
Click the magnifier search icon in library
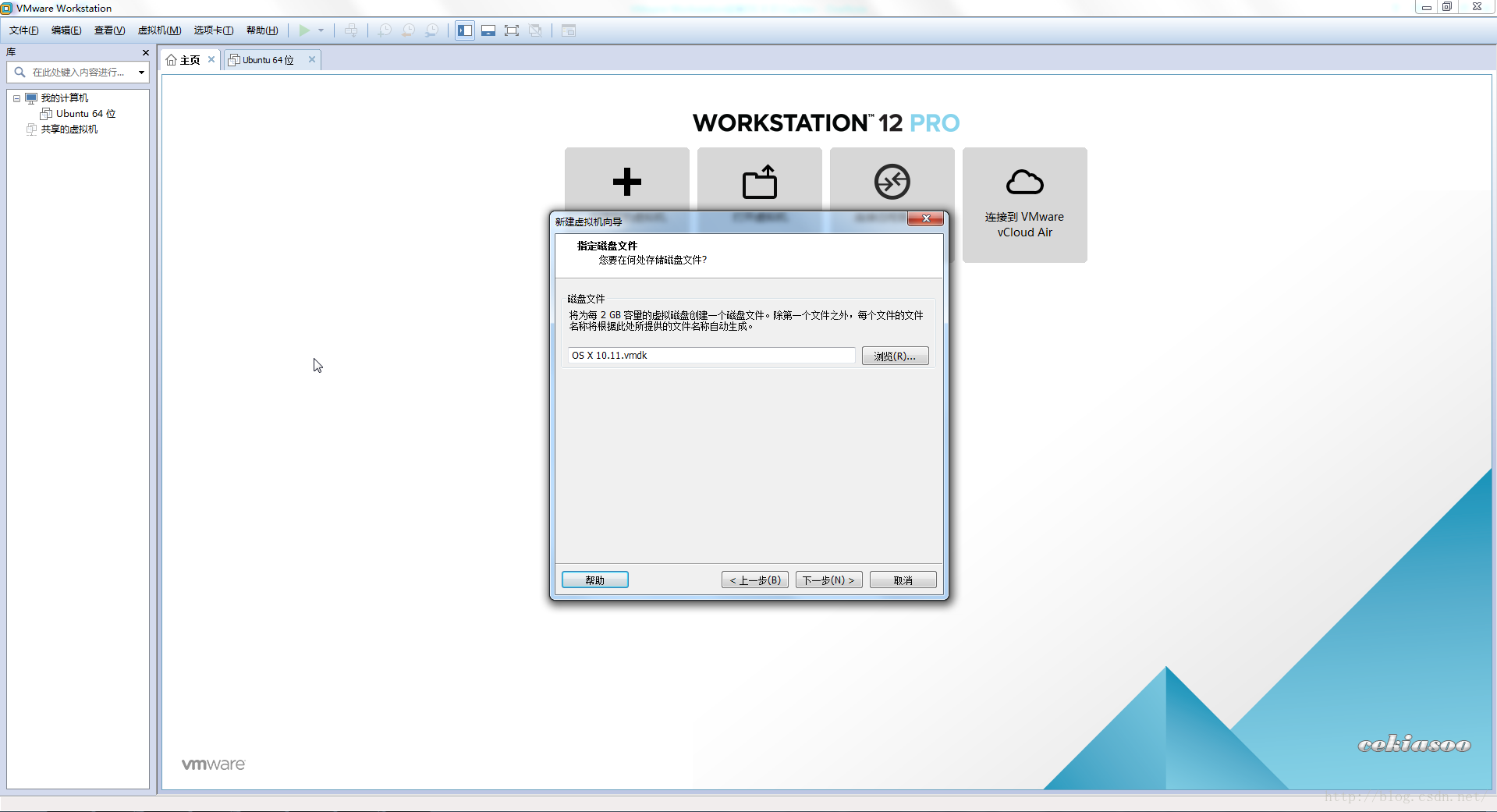tap(20, 72)
